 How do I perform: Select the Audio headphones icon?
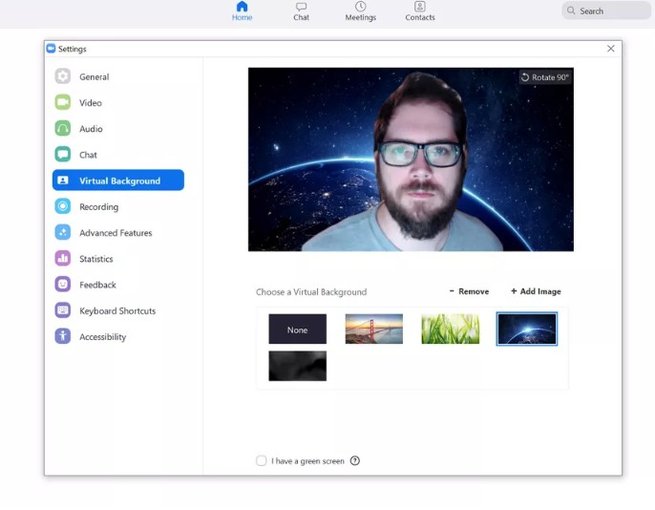(x=63, y=129)
